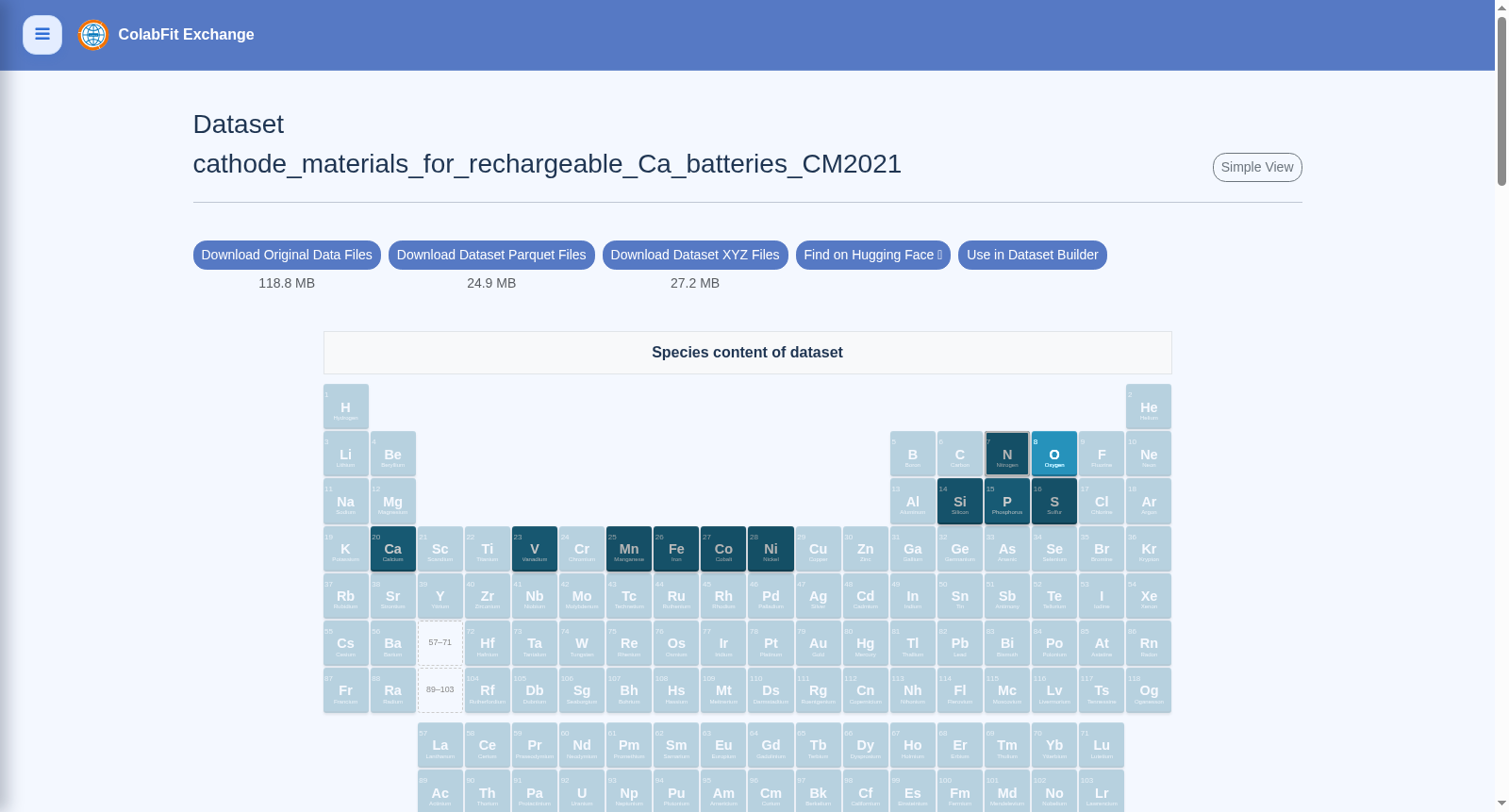
Task: Select the Tungsten (W) tile
Action: [x=582, y=643]
